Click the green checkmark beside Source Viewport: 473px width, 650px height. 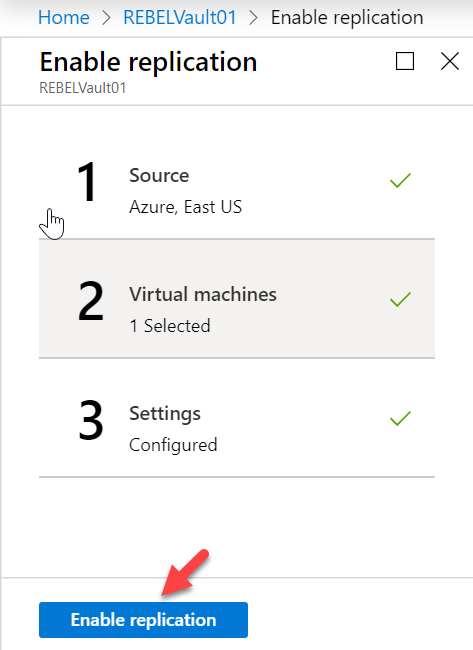click(x=400, y=180)
